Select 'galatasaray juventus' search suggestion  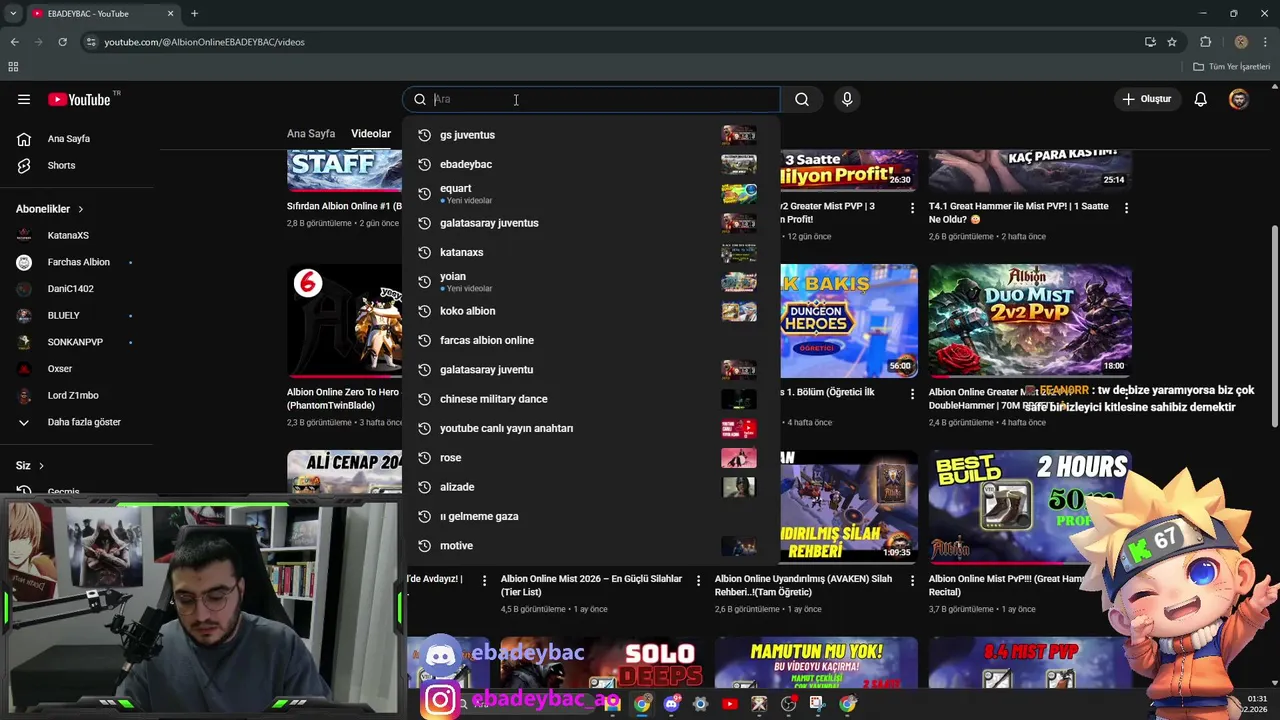pos(590,223)
